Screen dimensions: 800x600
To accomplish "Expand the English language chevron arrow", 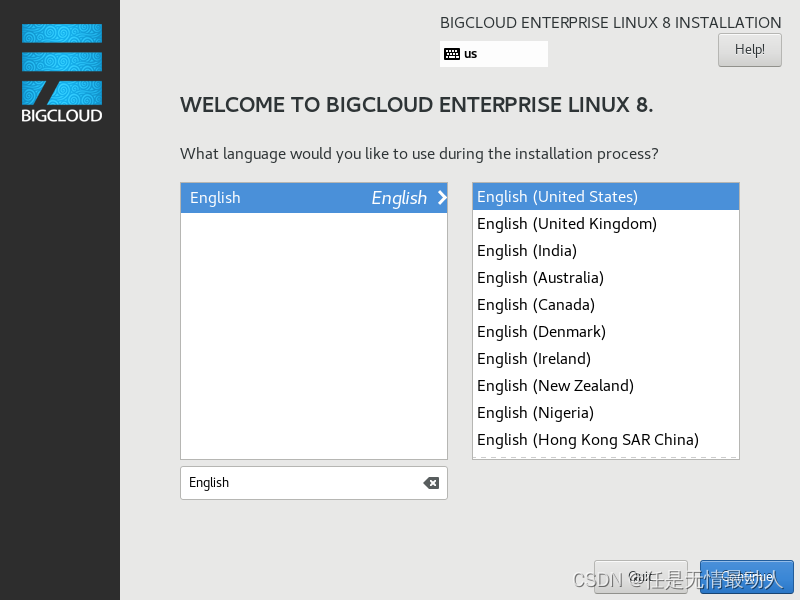I will 442,198.
